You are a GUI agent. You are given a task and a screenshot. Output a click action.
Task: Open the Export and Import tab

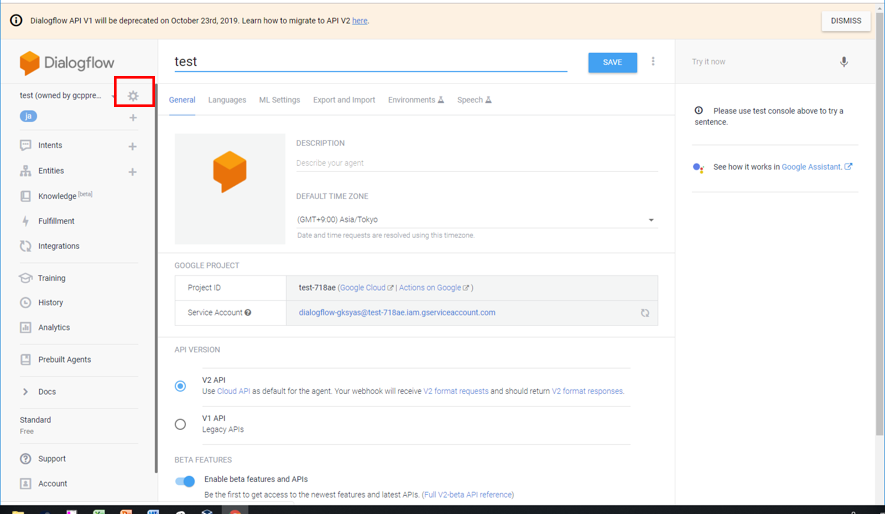(344, 100)
